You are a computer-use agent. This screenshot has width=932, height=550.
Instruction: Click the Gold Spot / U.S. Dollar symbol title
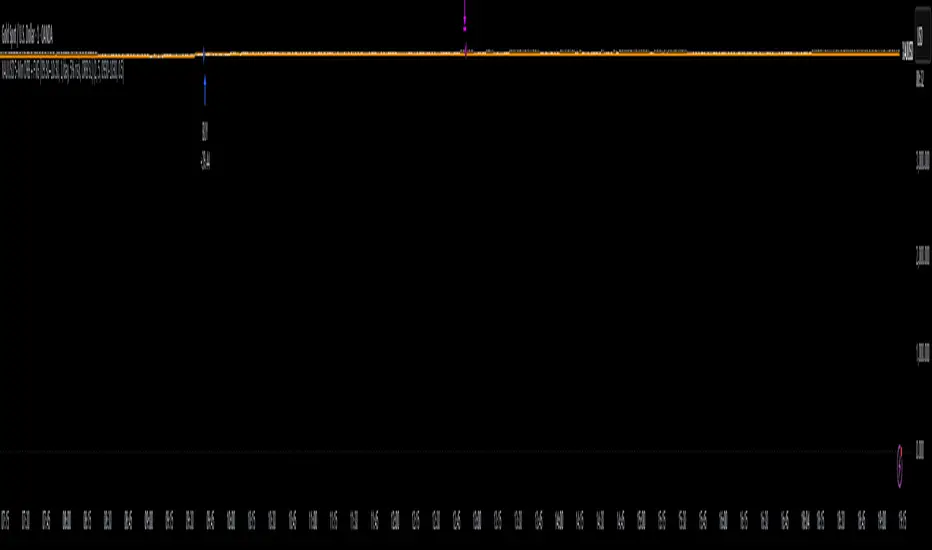(27, 36)
